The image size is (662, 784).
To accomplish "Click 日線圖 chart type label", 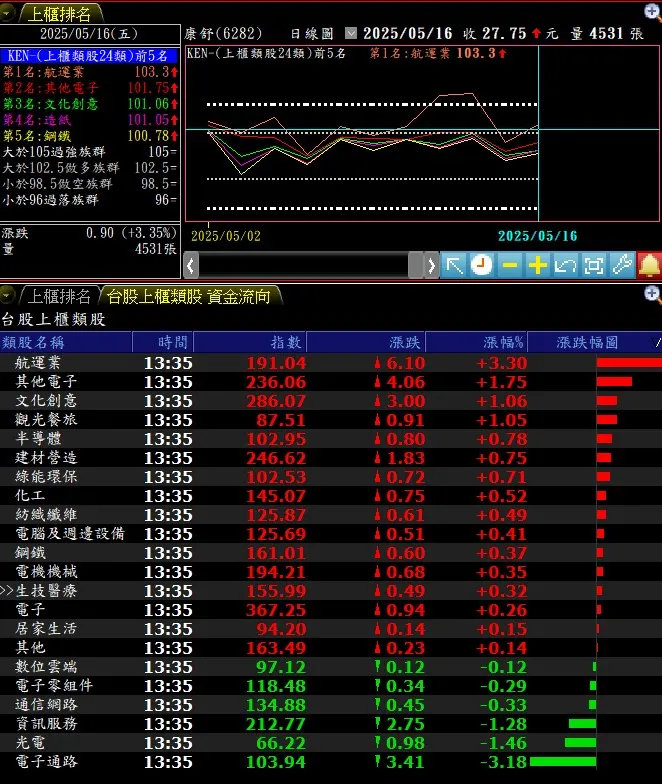I will pos(312,34).
